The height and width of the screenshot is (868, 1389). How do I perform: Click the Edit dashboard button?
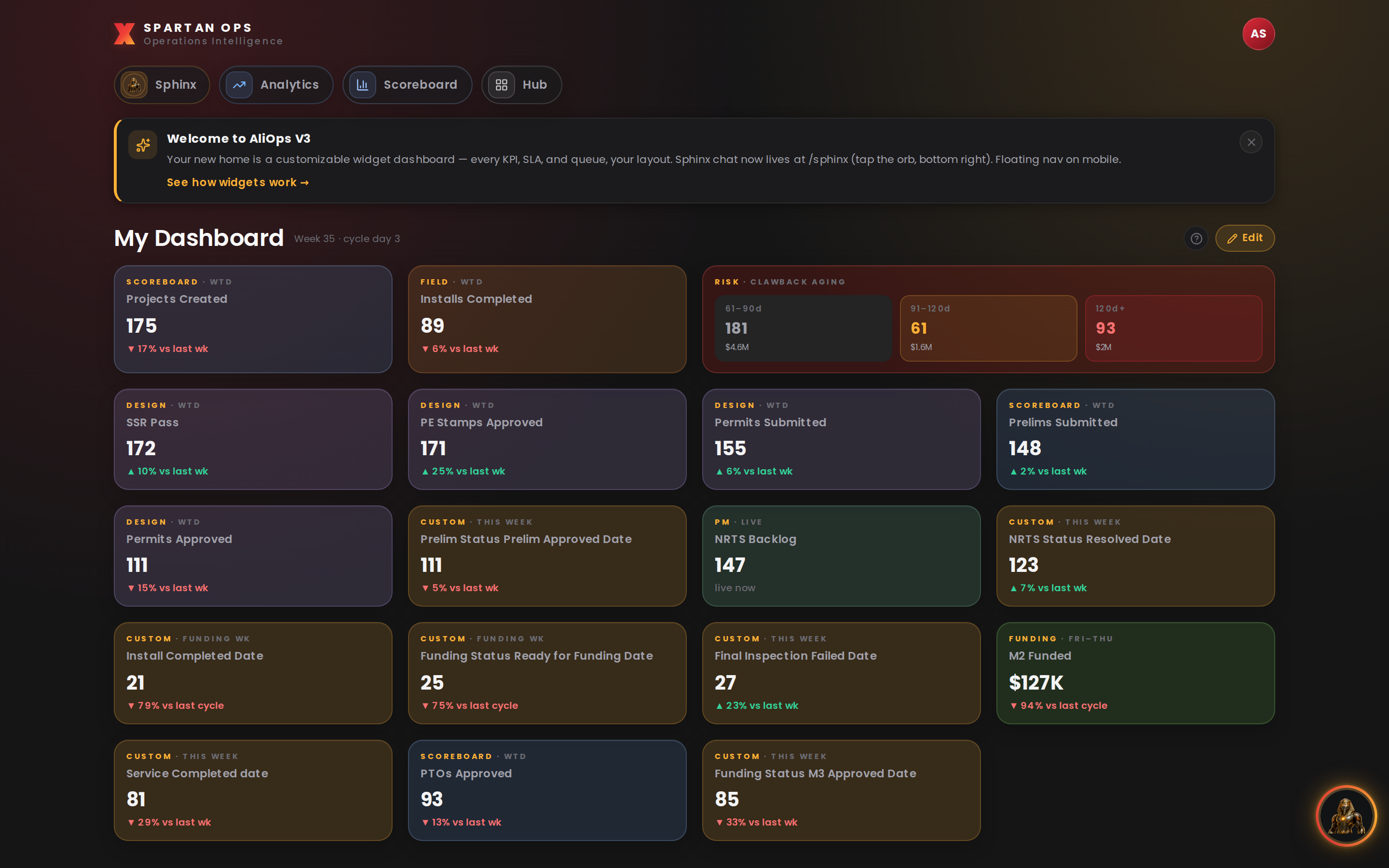(1244, 238)
